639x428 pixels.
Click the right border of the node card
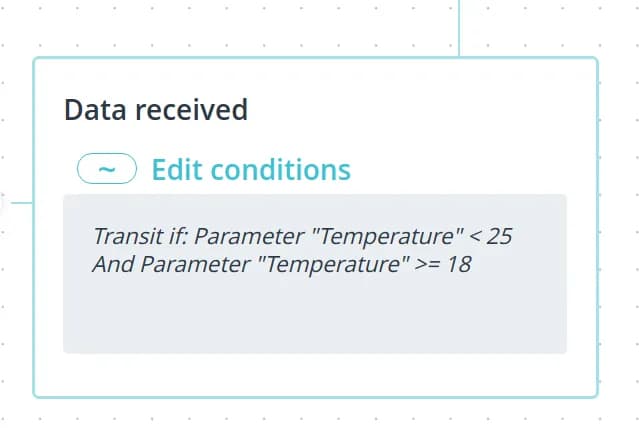(597, 228)
